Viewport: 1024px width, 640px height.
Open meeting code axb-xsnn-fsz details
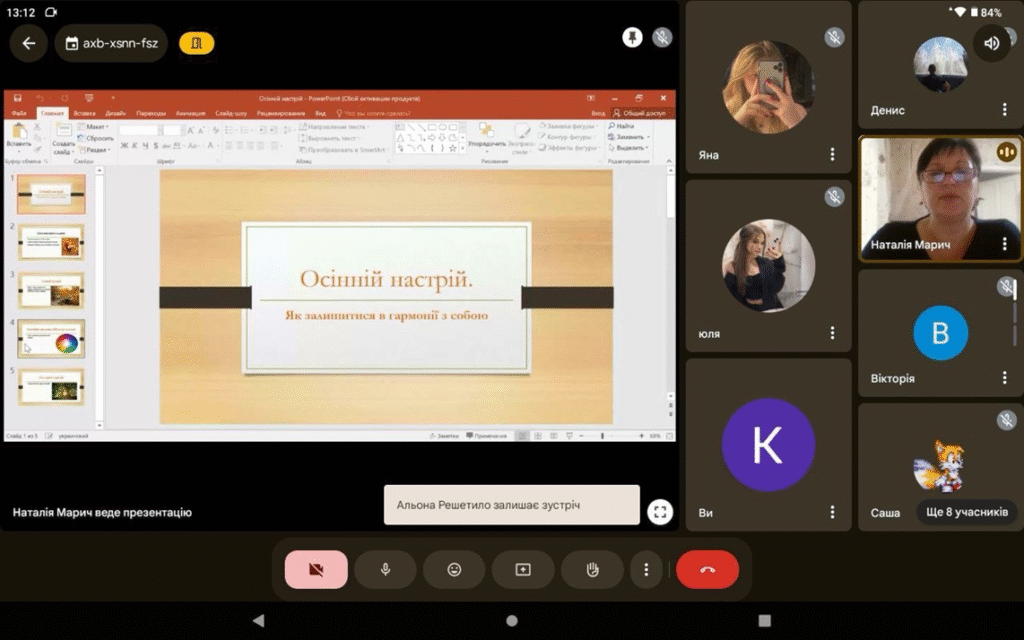point(111,43)
